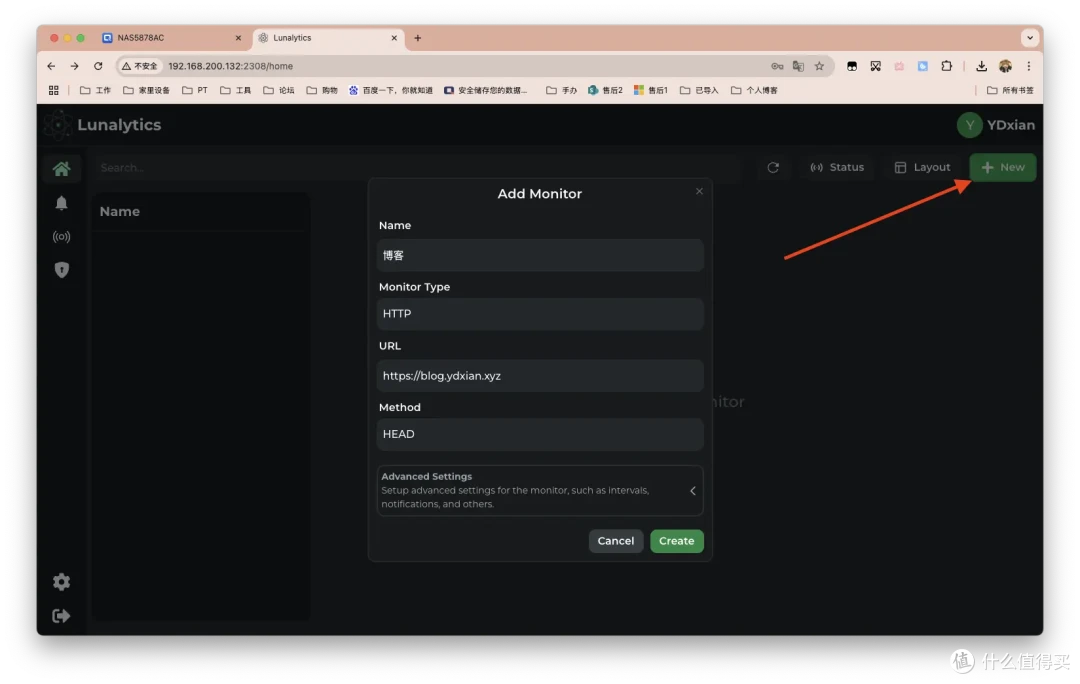Open the 工作 bookmark folder
Image resolution: width=1080 pixels, height=684 pixels.
(96, 90)
